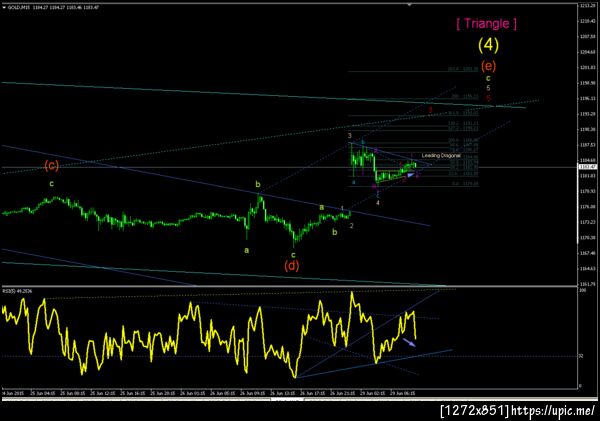Click the highlighted current price tag on price axis
600x421 pixels.
(587, 167)
